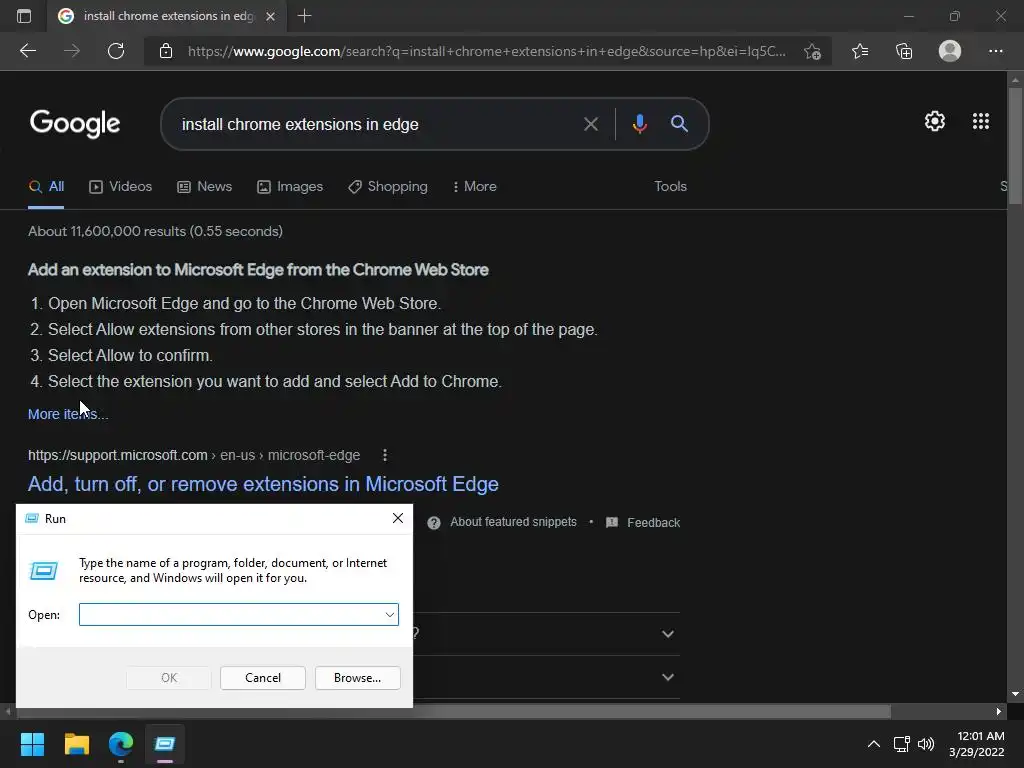This screenshot has width=1024, height=768.
Task: Open the network status tray icon
Action: click(902, 744)
